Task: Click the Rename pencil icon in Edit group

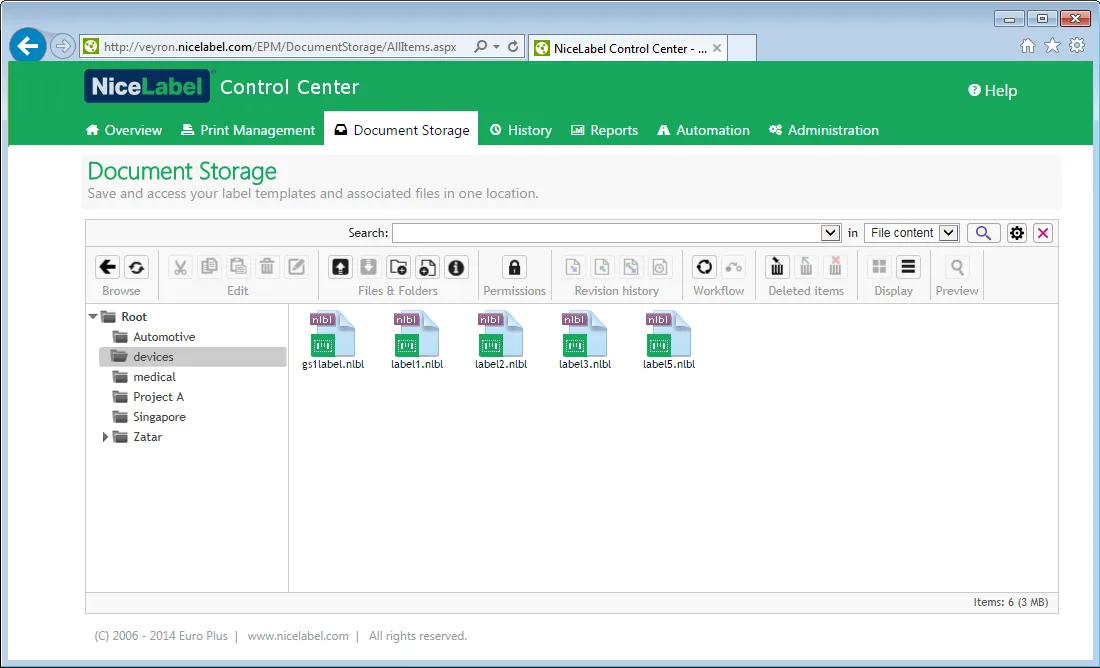Action: coord(297,267)
